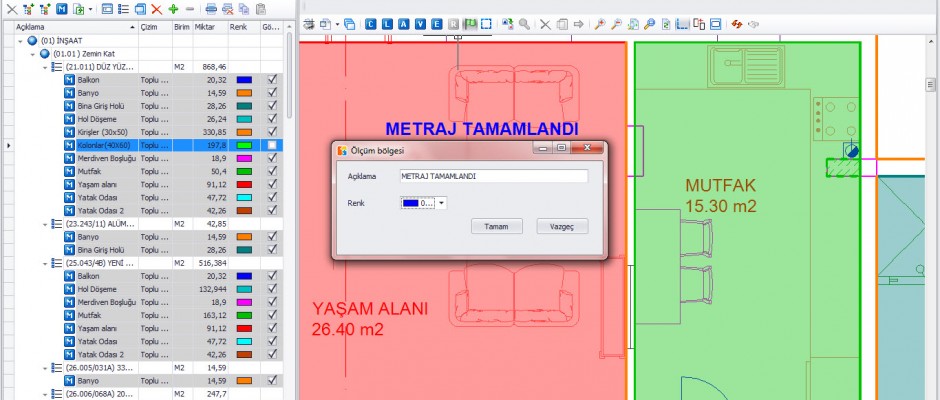Click the dashed rectangle selection tool

point(486,23)
